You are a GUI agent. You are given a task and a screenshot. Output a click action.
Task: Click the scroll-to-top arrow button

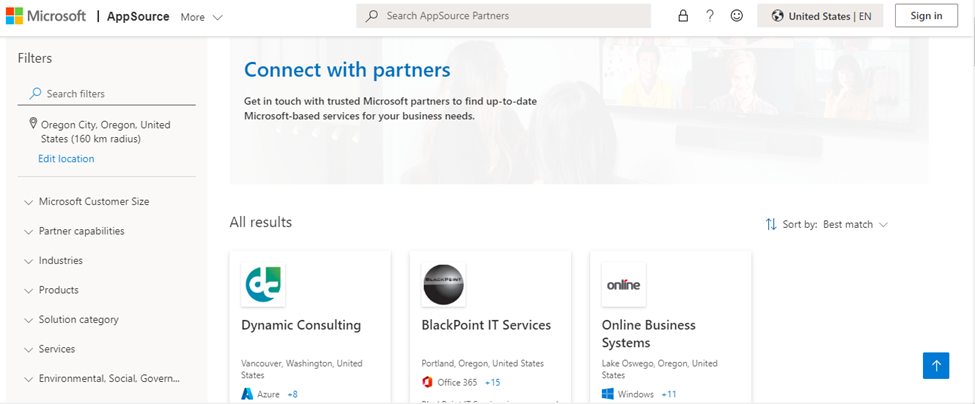(936, 365)
